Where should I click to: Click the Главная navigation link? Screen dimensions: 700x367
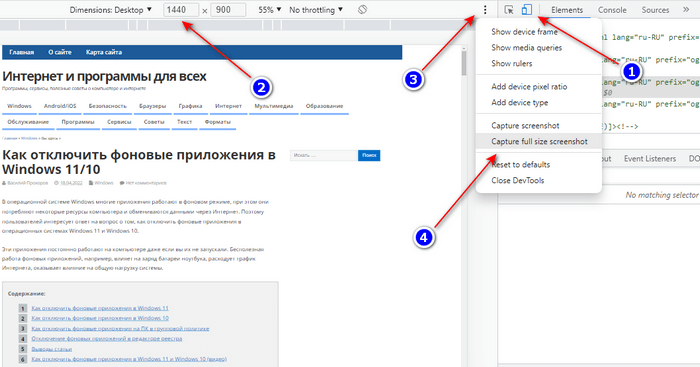[21, 52]
